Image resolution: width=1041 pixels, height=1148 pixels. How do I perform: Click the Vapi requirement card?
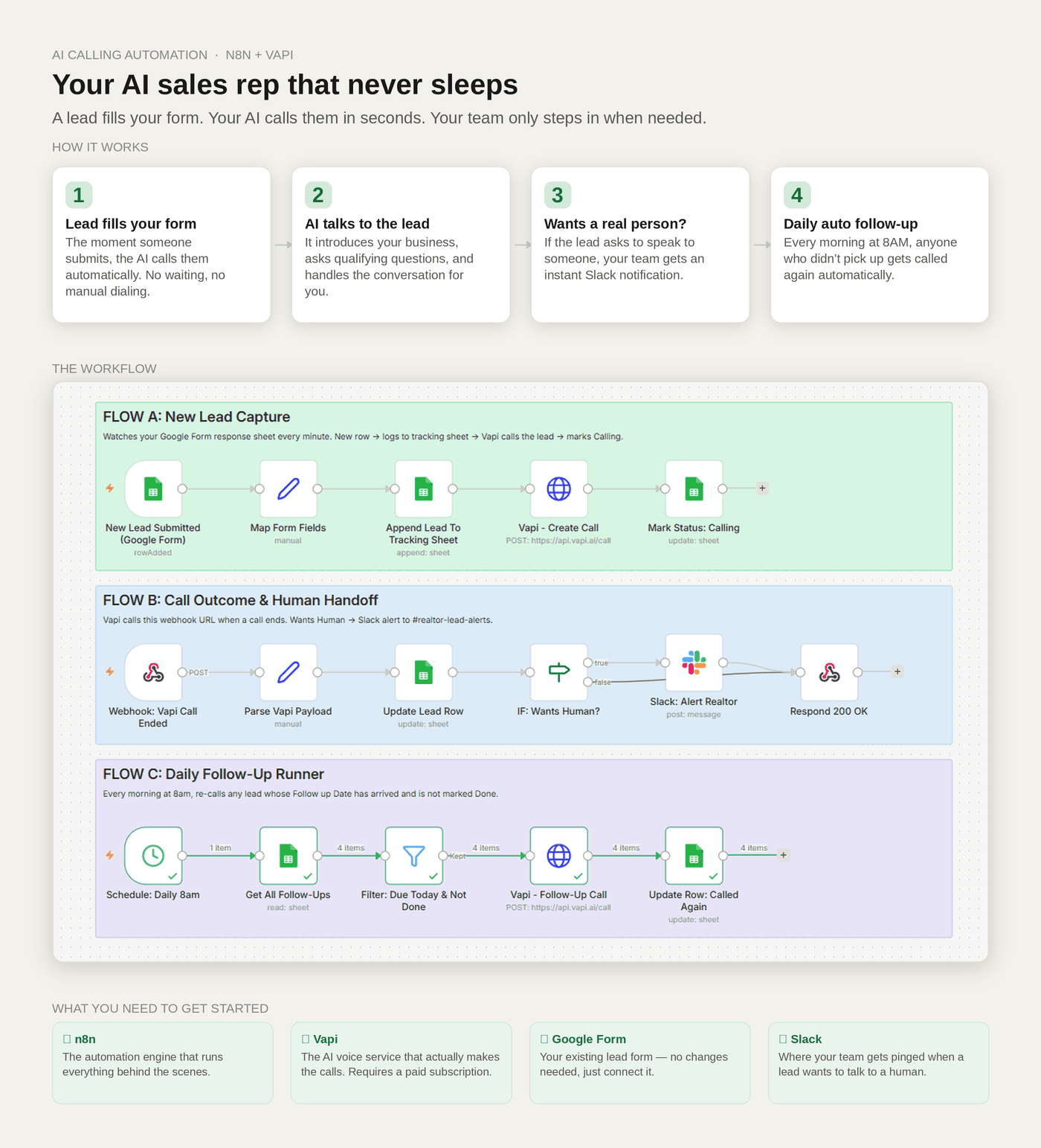point(401,1063)
